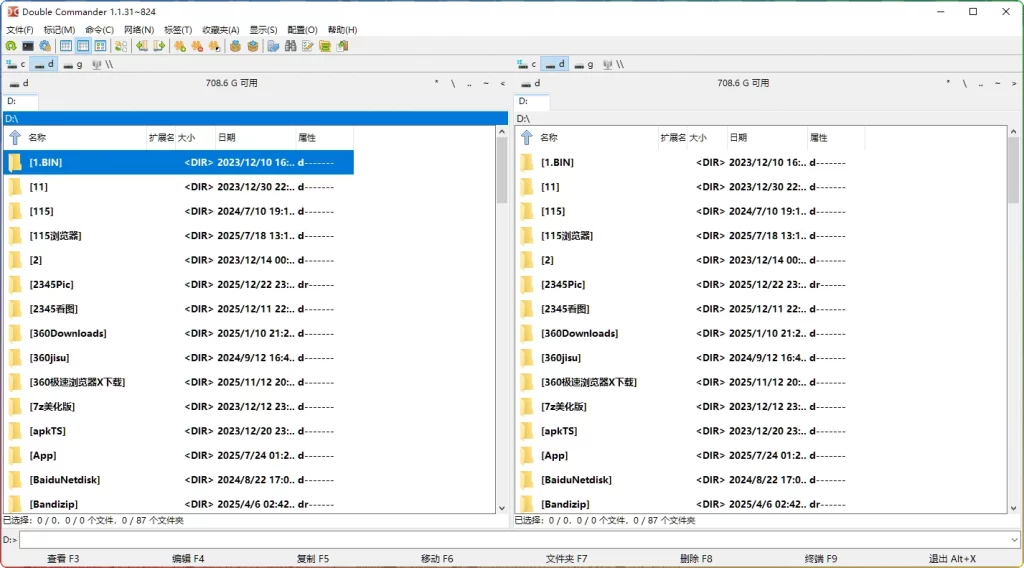Open network \\ button in left panel
Viewport: 1024px width, 568px height.
103,64
